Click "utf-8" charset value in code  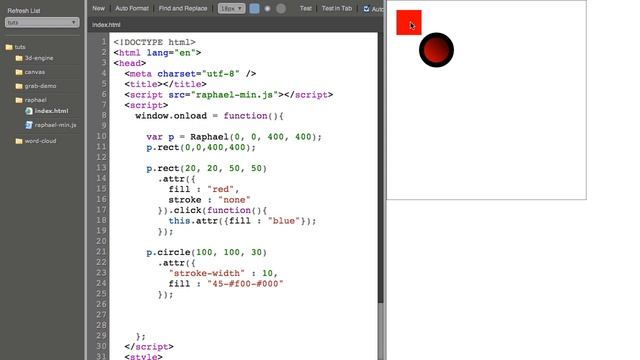[220, 74]
